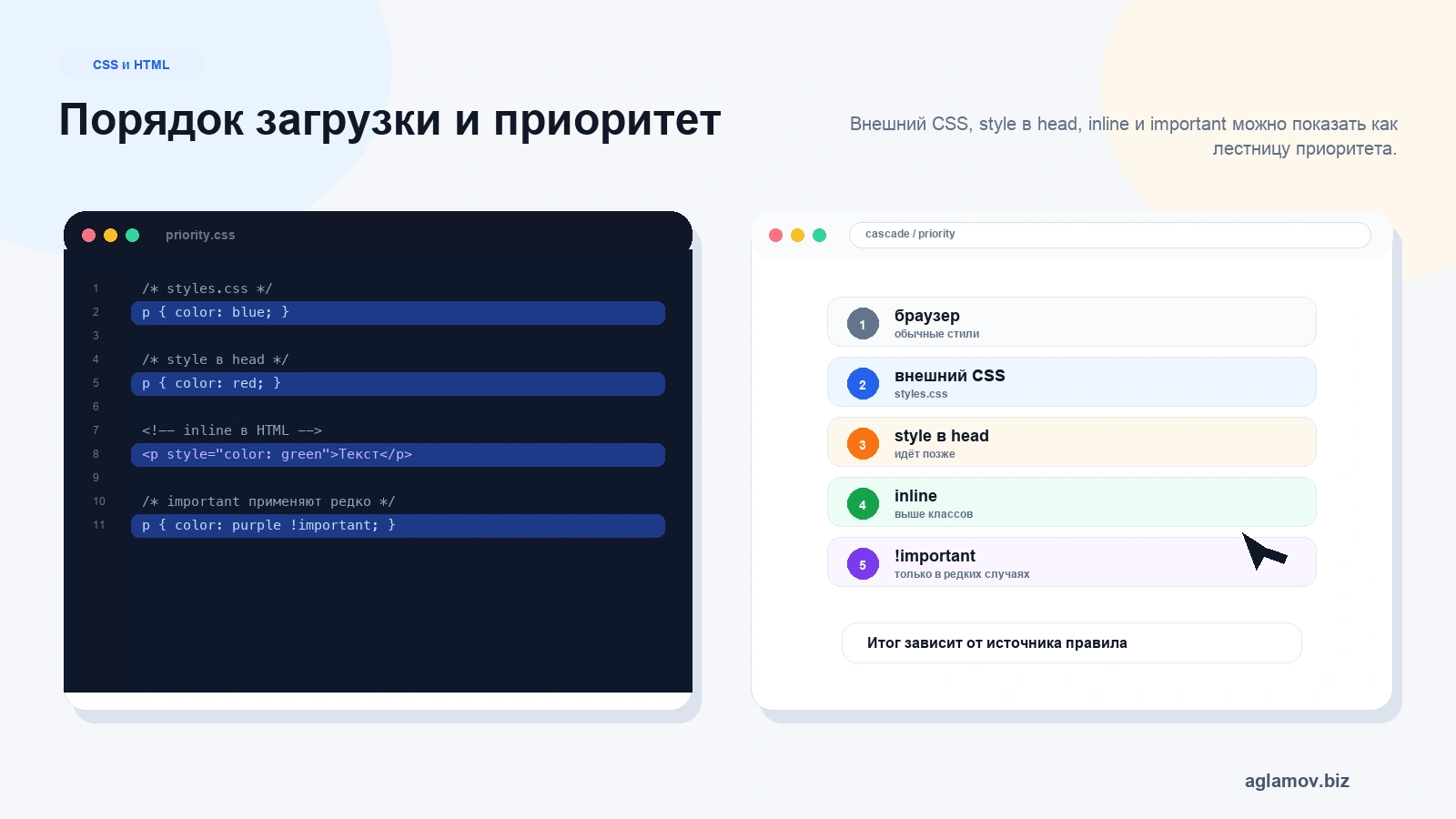Click the comment <!-- inline в HTML -->

coord(231,430)
